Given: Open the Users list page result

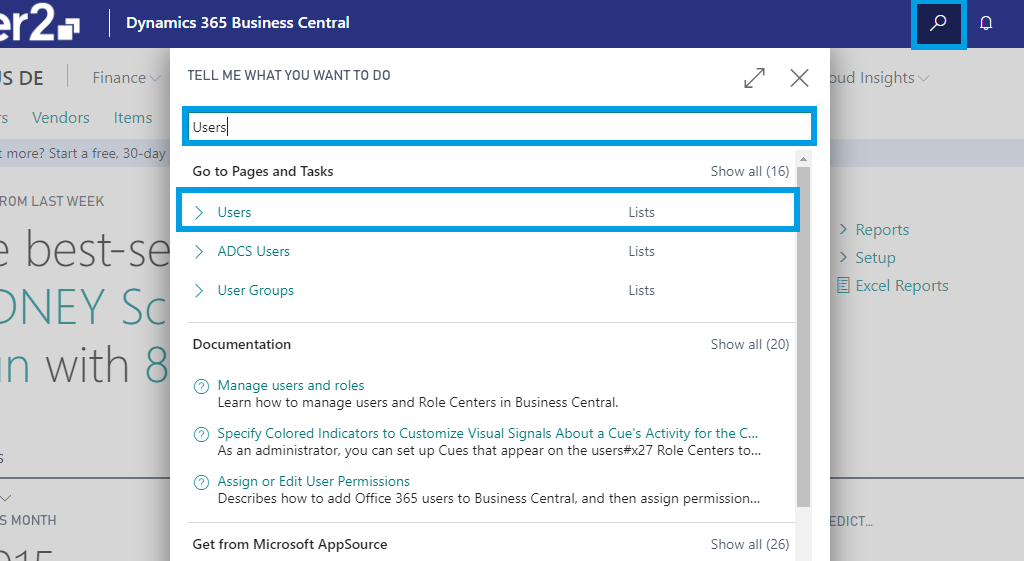Looking at the screenshot, I should 235,212.
